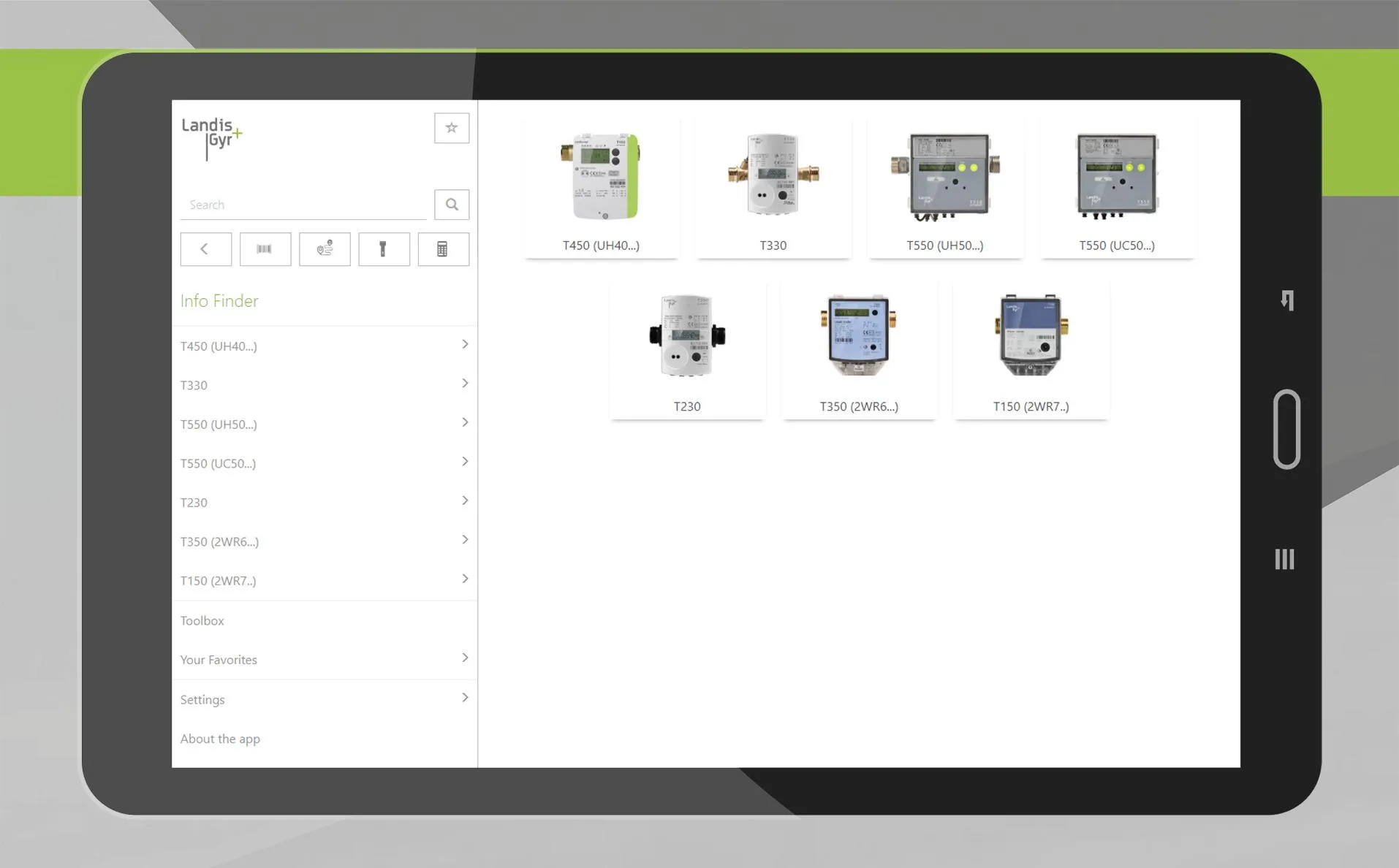Expand the T550 (UH50...) menu chevron
This screenshot has height=868, width=1399.
(465, 422)
